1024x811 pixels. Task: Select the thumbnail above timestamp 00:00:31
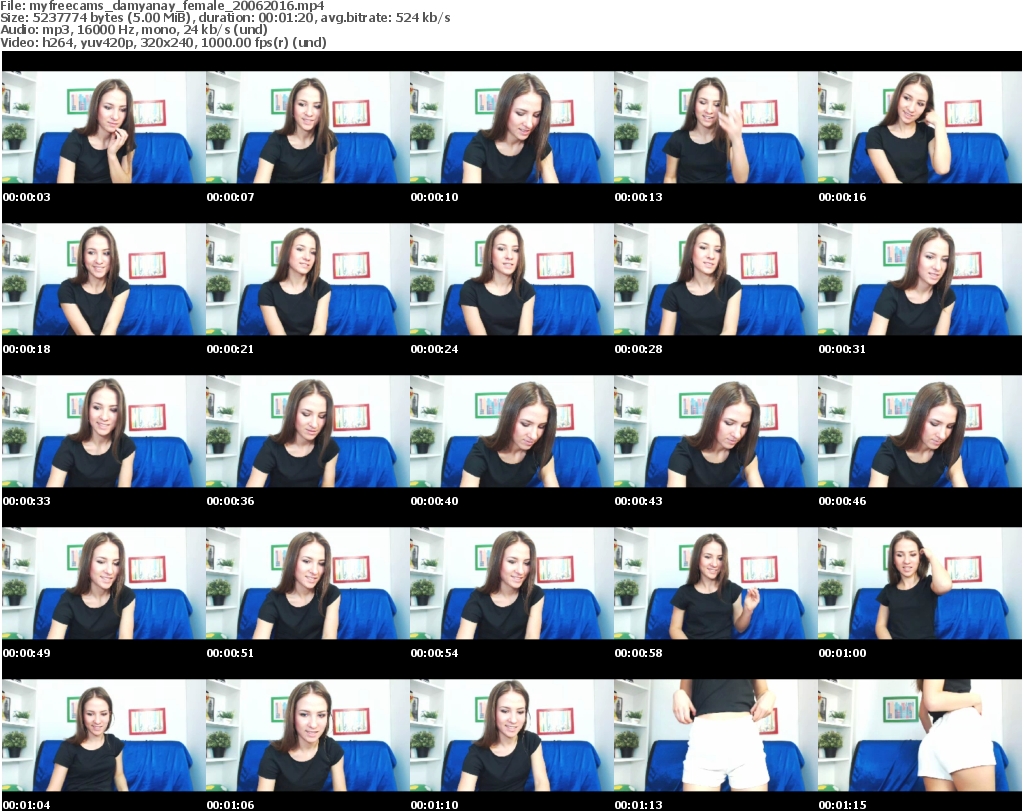pos(920,279)
